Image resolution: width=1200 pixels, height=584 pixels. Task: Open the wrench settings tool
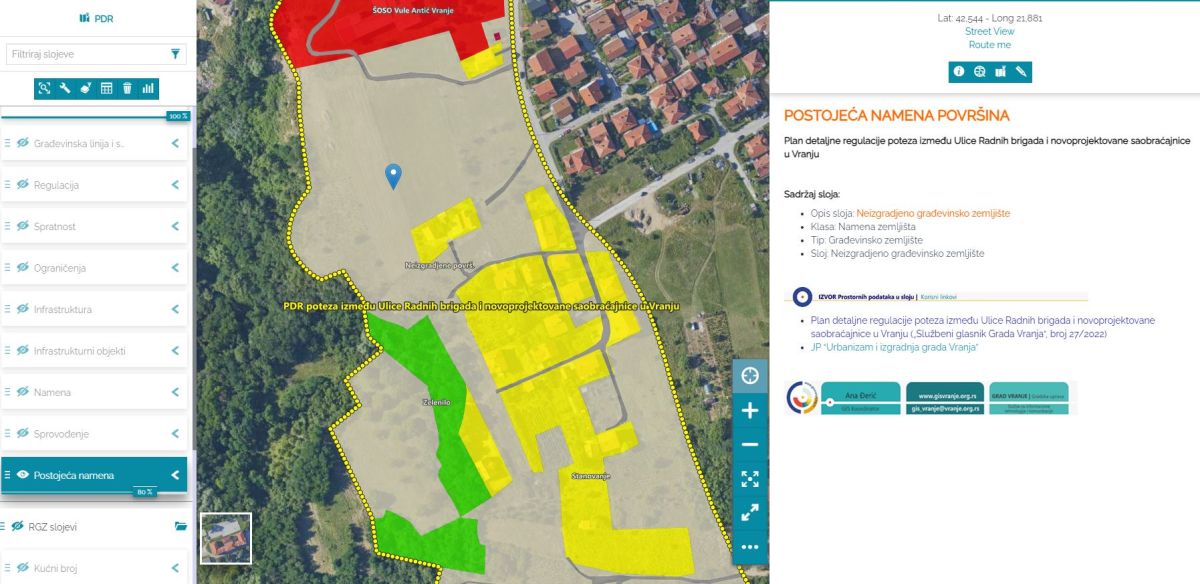[x=65, y=88]
